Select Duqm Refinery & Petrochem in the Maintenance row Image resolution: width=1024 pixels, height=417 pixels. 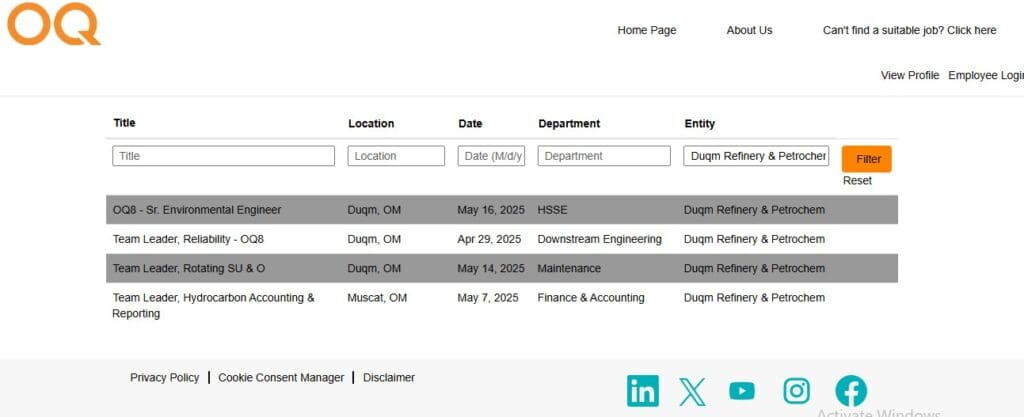(x=754, y=269)
